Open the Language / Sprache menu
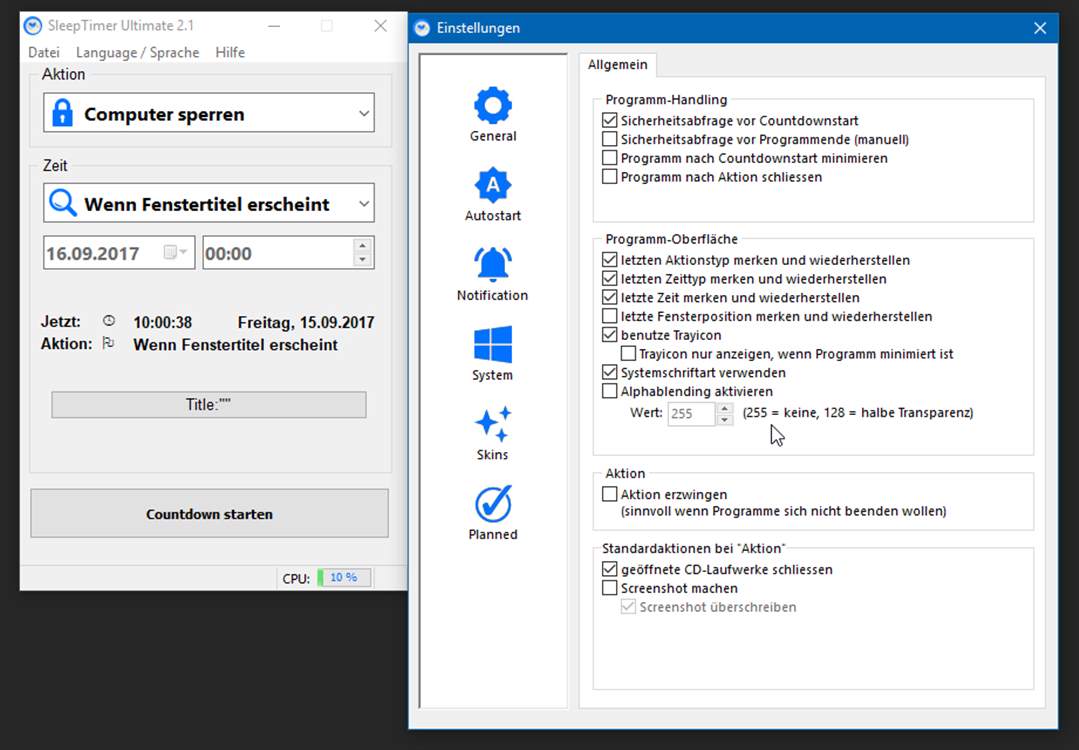 point(137,52)
